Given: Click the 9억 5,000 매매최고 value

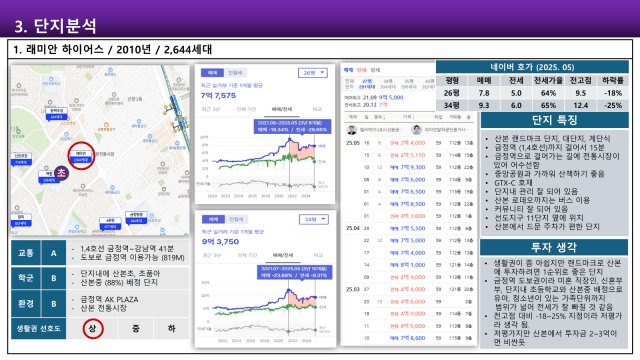Looking at the screenshot, I should point(391,98).
